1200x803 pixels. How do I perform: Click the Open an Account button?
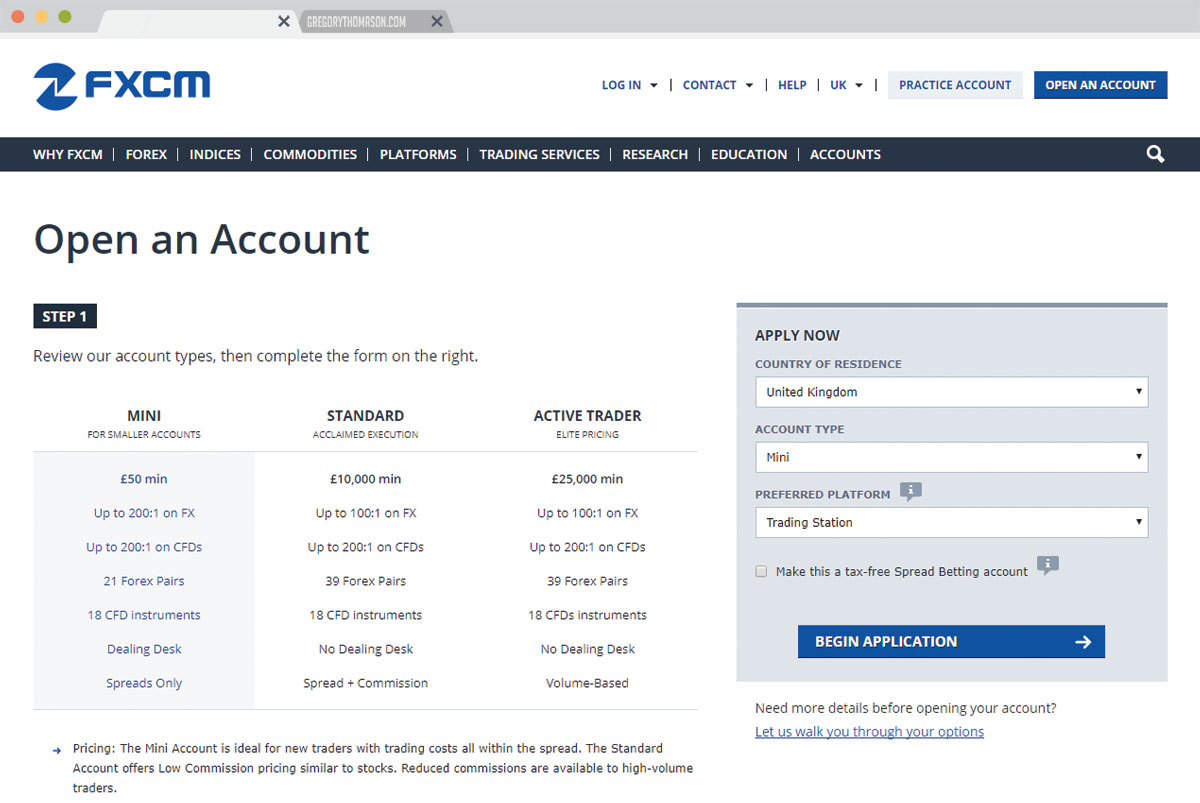tap(1100, 85)
